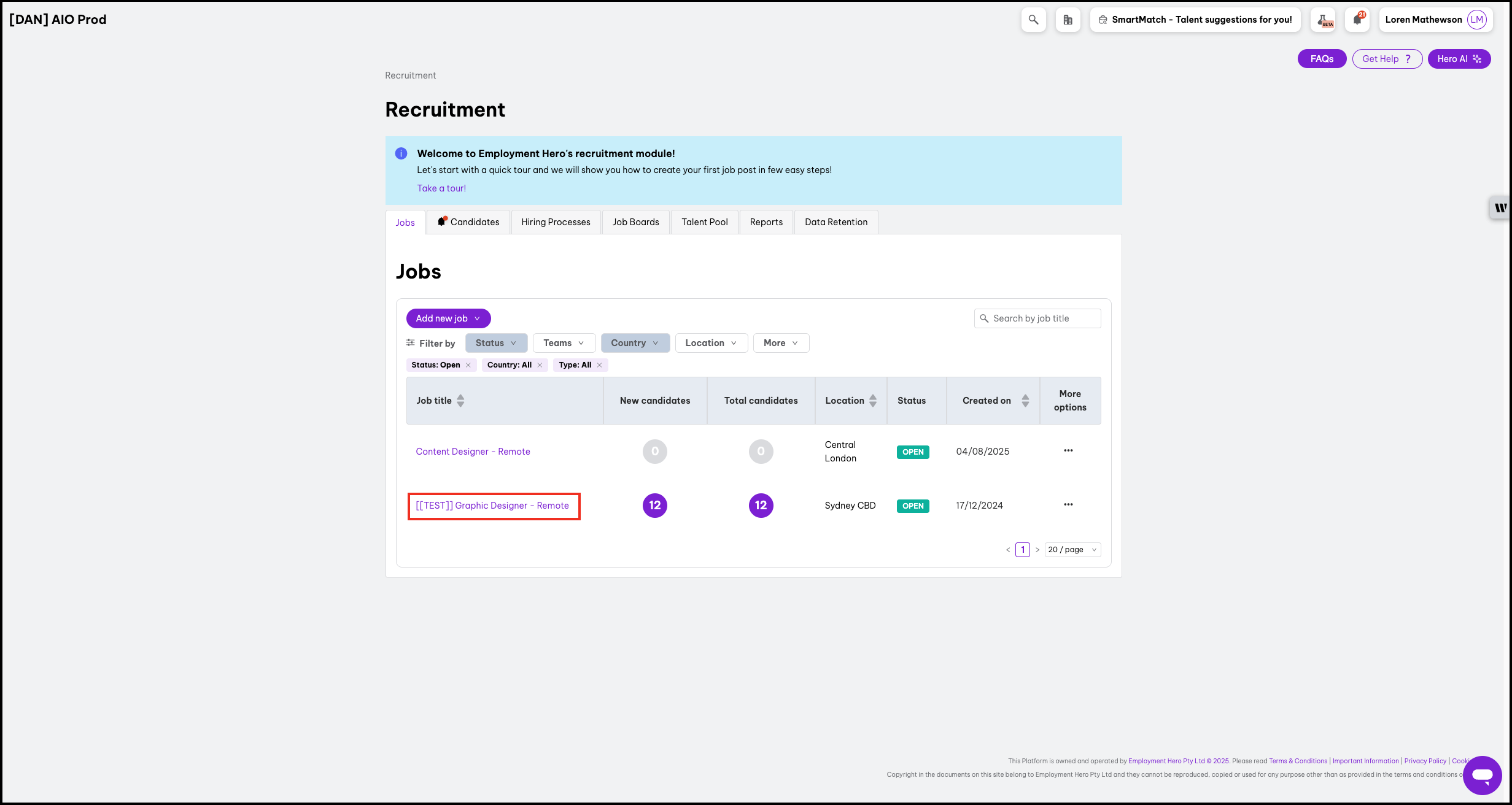Click the search magnifier icon in header
This screenshot has width=1512, height=805.
(x=1033, y=20)
